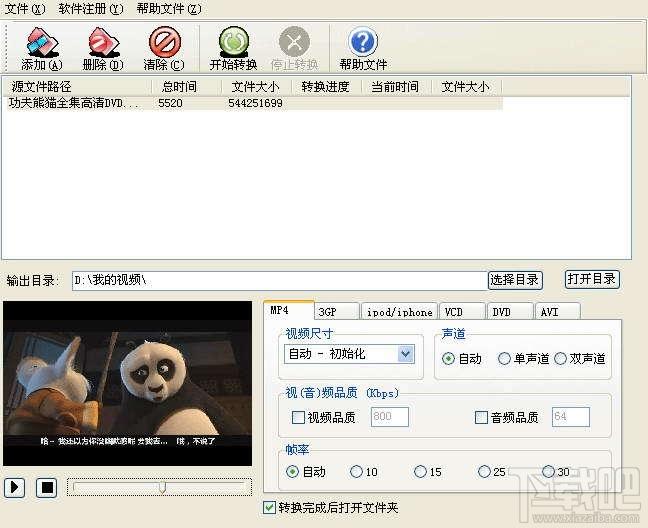Select frame rate 30 radio button
648x528 pixels.
[x=548, y=471]
